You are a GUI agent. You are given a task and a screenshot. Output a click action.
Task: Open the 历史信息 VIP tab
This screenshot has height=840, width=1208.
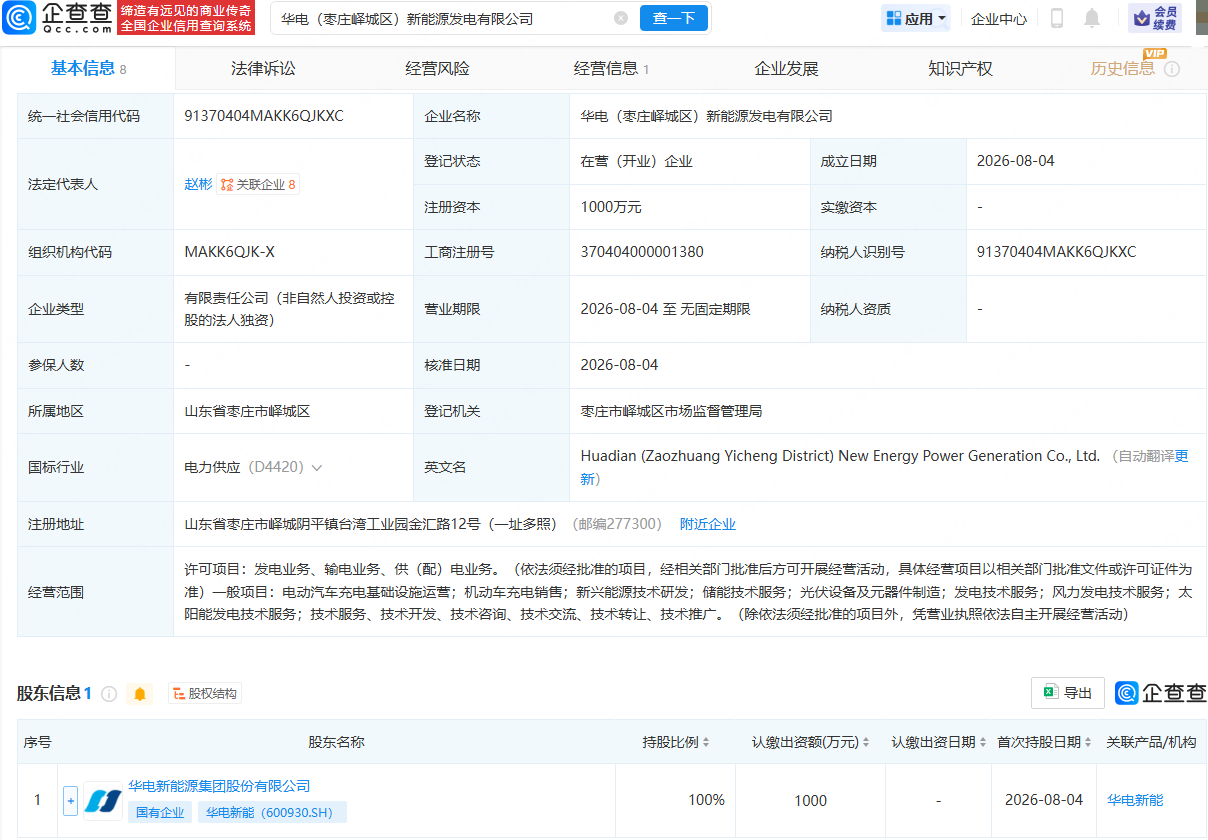[1122, 68]
